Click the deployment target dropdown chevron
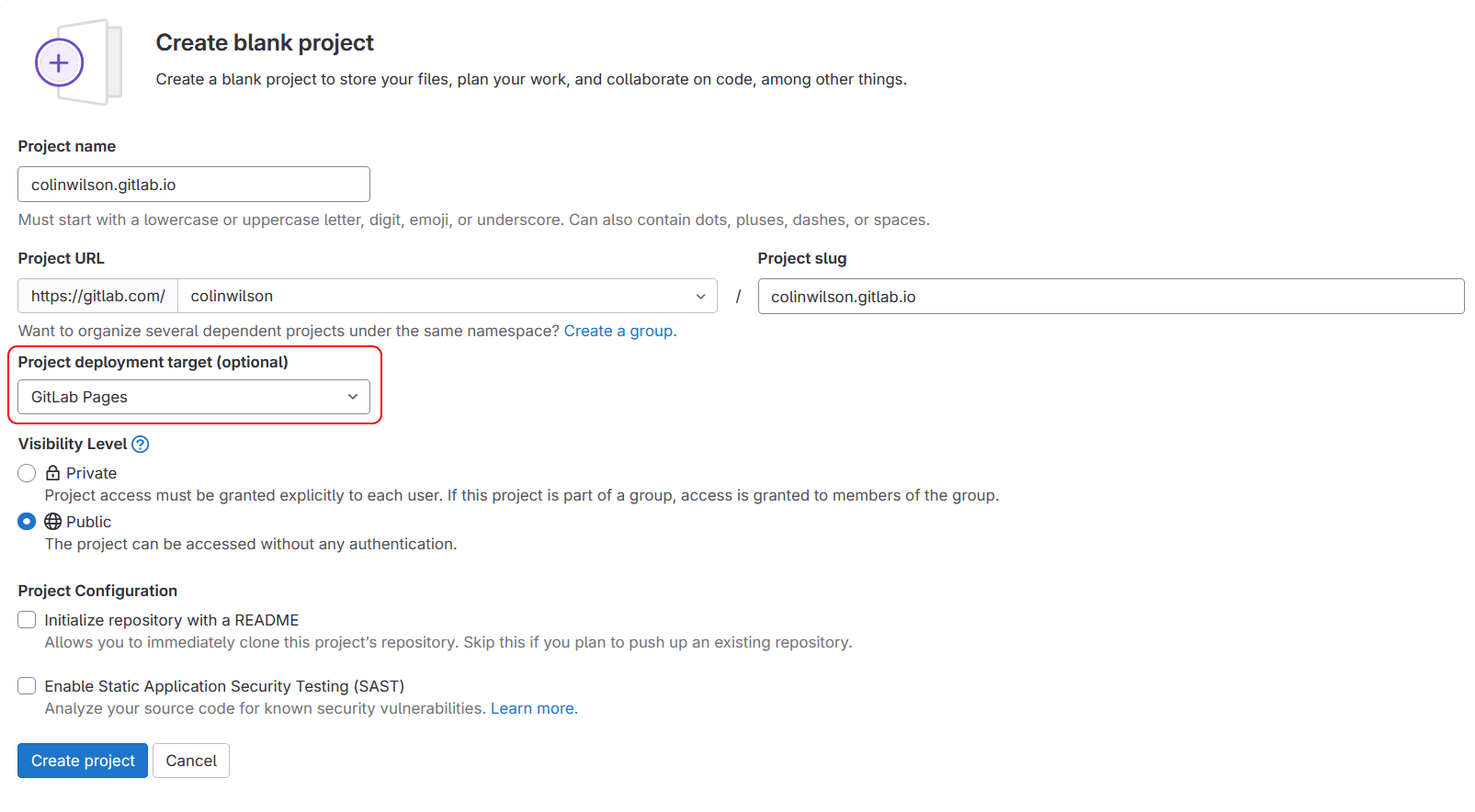The width and height of the screenshot is (1475, 812). (x=353, y=397)
